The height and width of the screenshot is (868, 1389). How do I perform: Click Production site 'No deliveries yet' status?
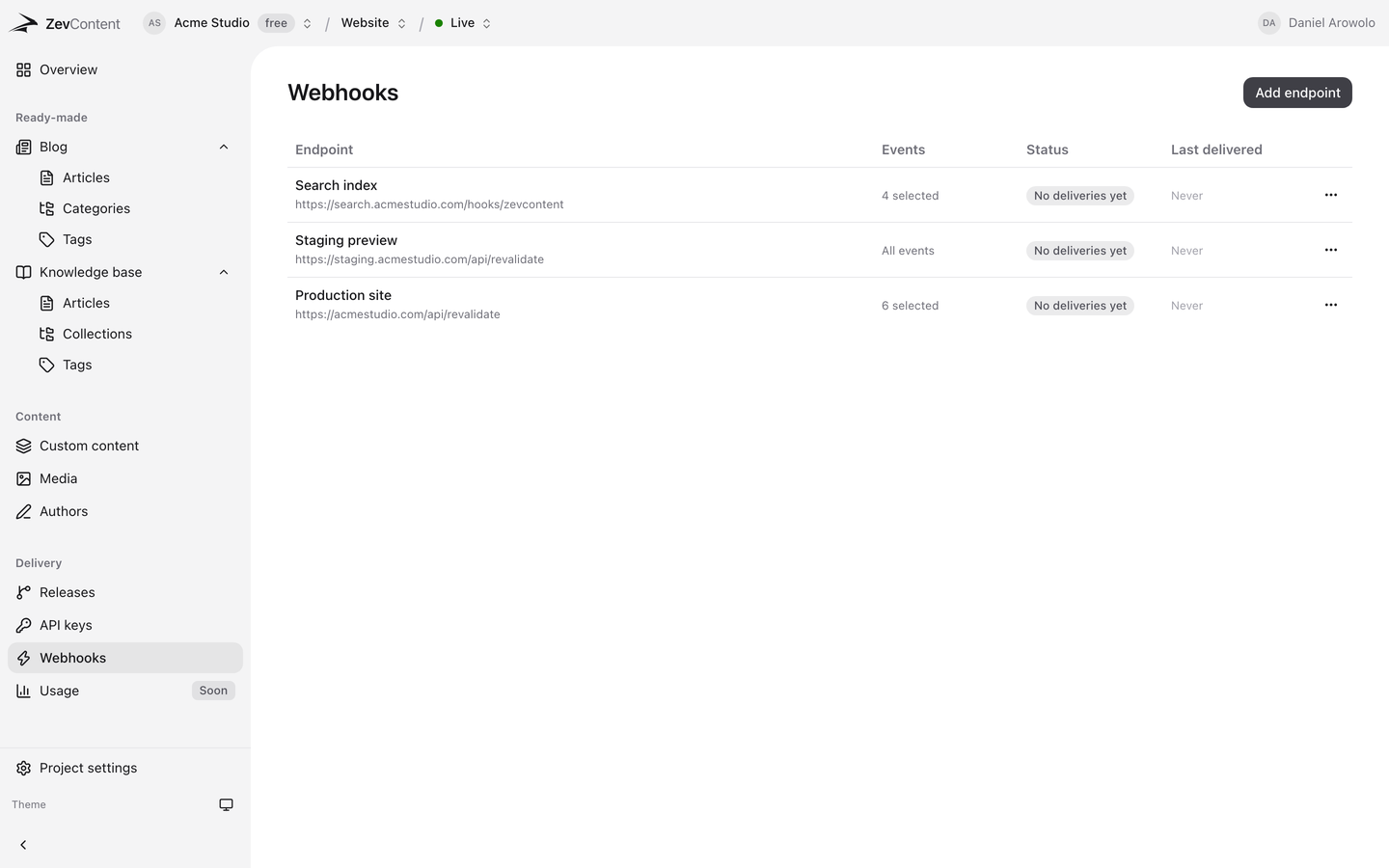(x=1080, y=306)
